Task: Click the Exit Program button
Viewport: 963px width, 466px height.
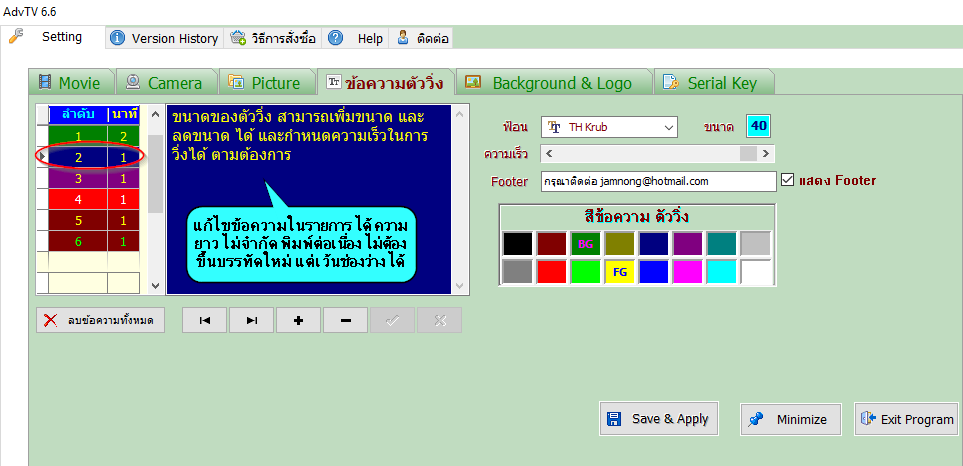Action: pyautogui.click(x=906, y=419)
